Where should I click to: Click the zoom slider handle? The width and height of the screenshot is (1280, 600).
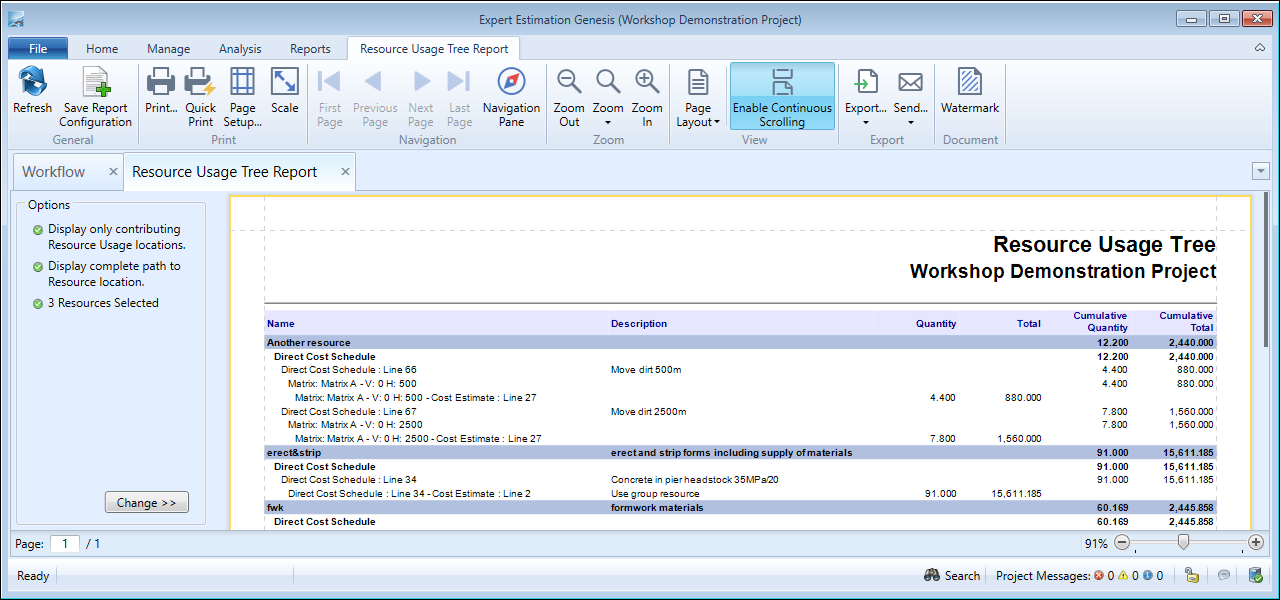(x=1183, y=542)
